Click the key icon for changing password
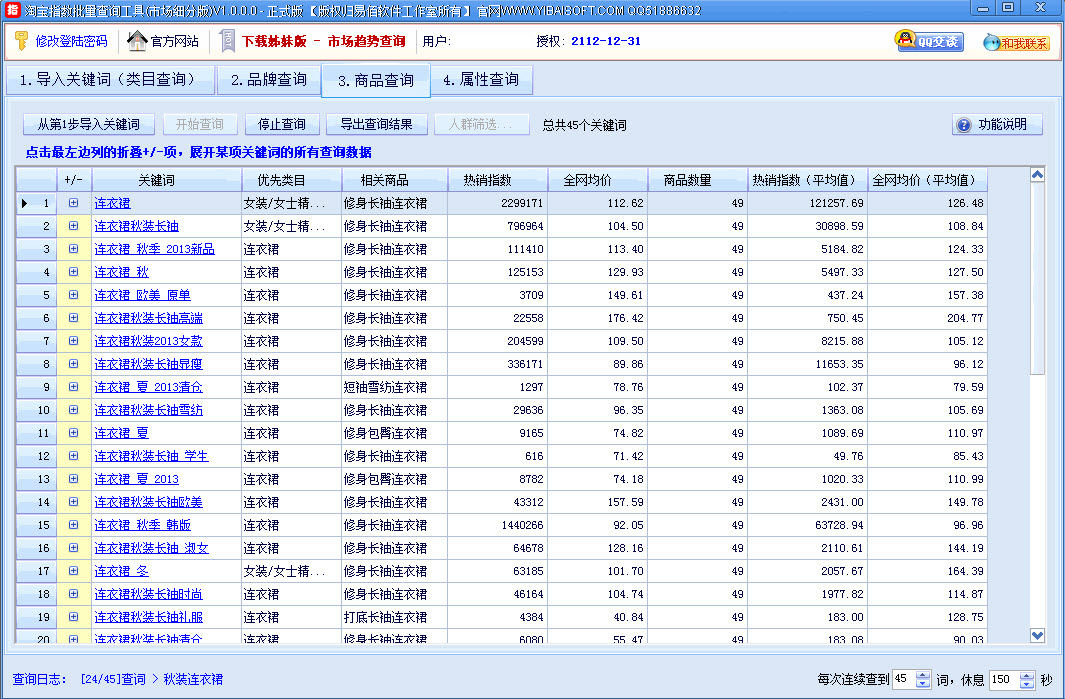1065x699 pixels. tap(21, 41)
